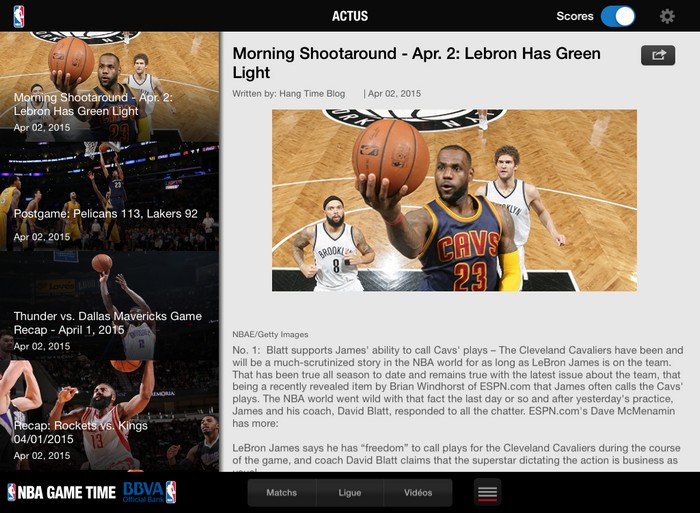700x513 pixels.
Task: Click the article headline 'Lebron Has Green Light'
Action: click(417, 63)
